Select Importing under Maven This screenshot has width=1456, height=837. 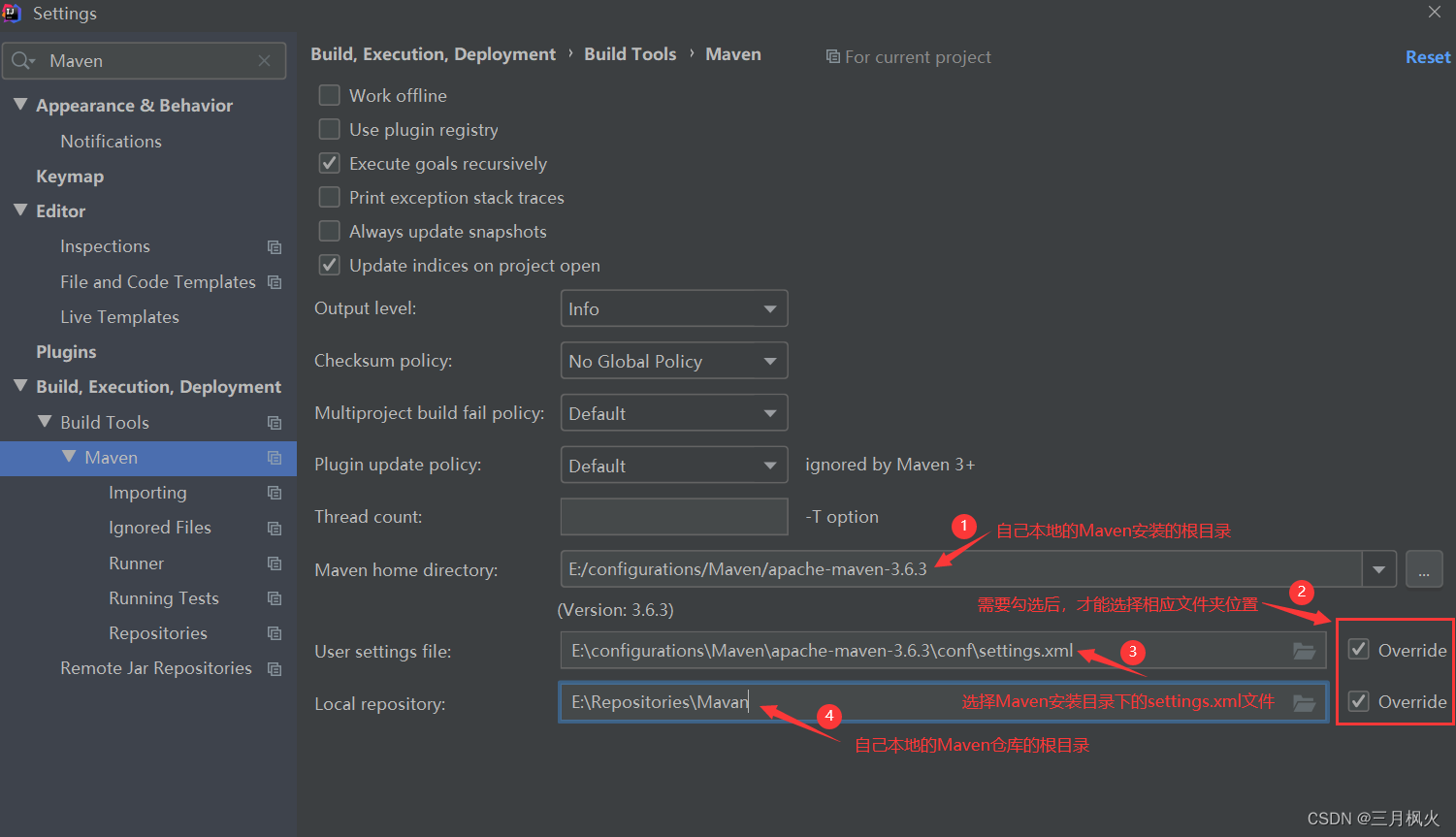coord(147,493)
